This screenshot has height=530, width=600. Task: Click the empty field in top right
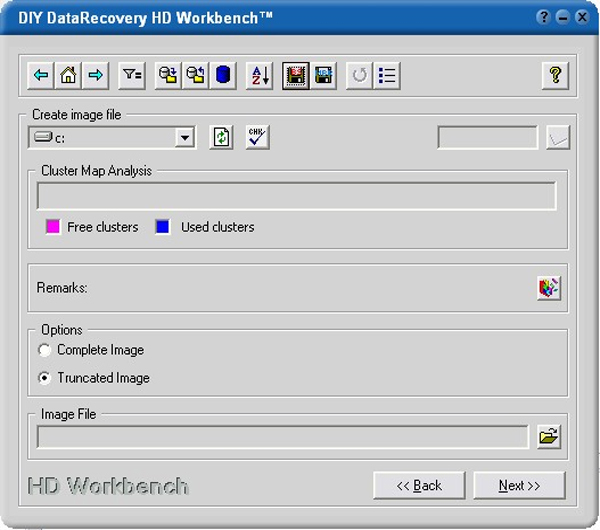point(488,137)
